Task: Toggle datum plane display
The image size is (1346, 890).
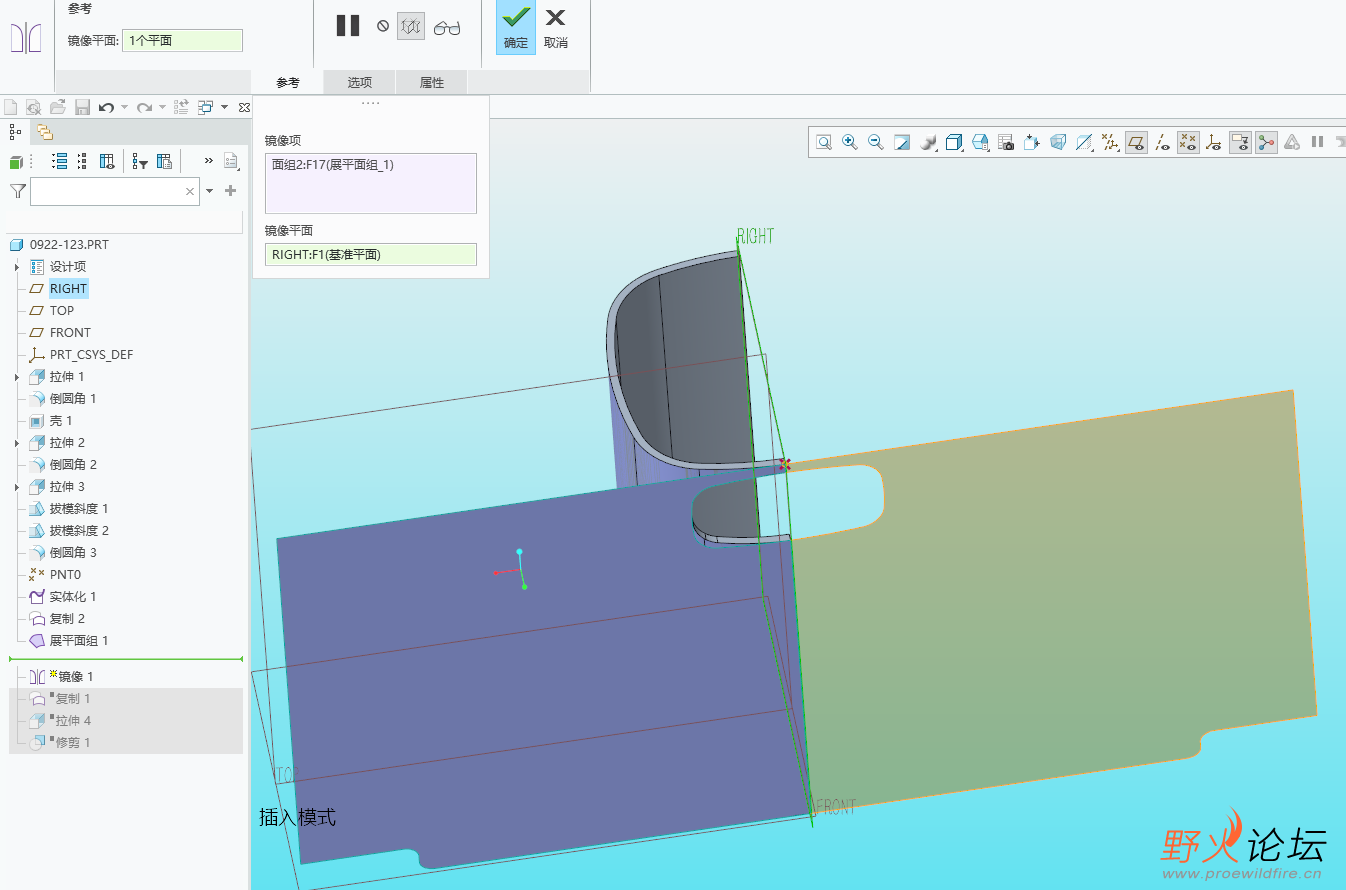Action: (1136, 143)
